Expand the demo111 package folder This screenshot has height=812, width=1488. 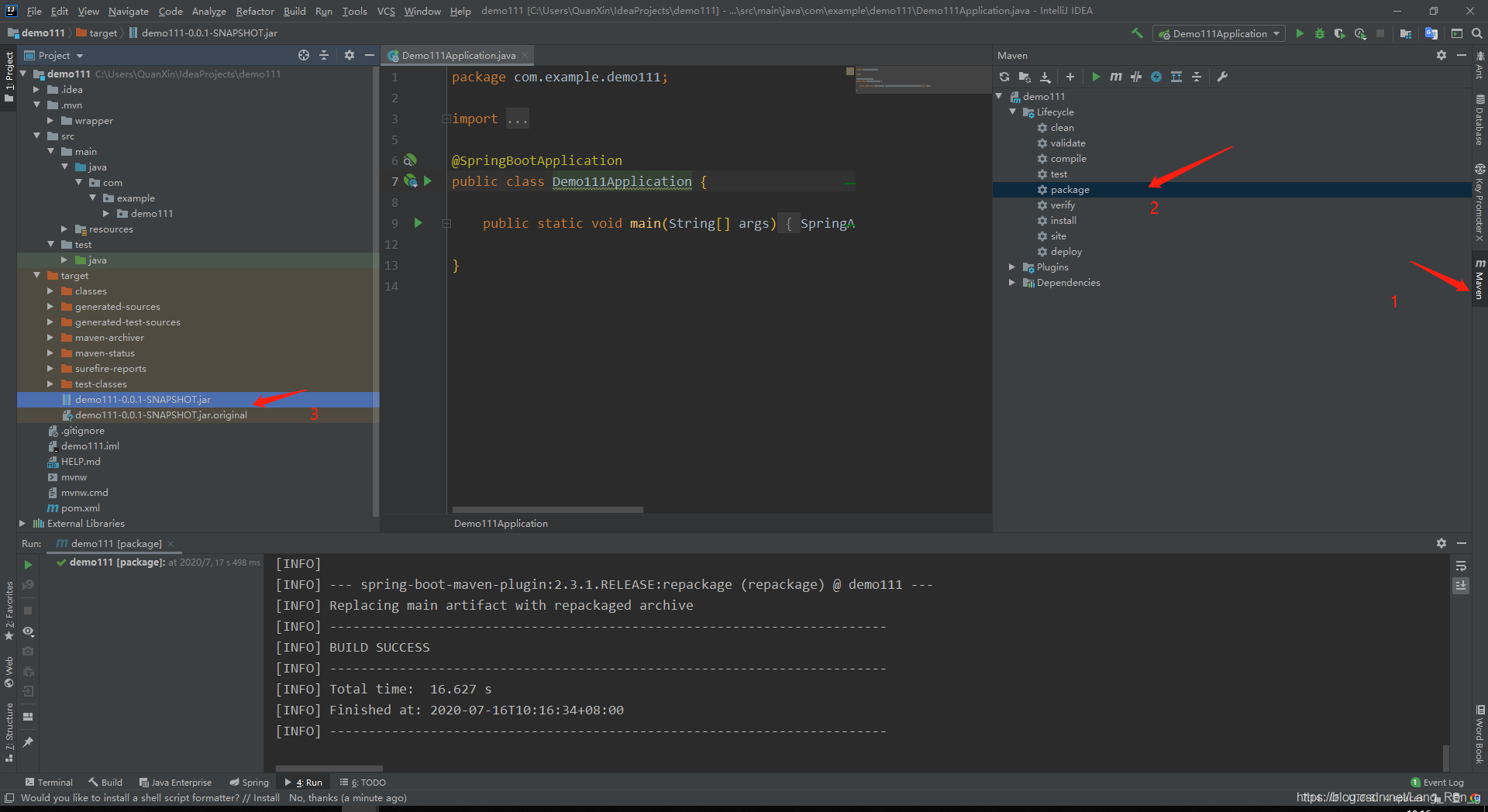106,213
